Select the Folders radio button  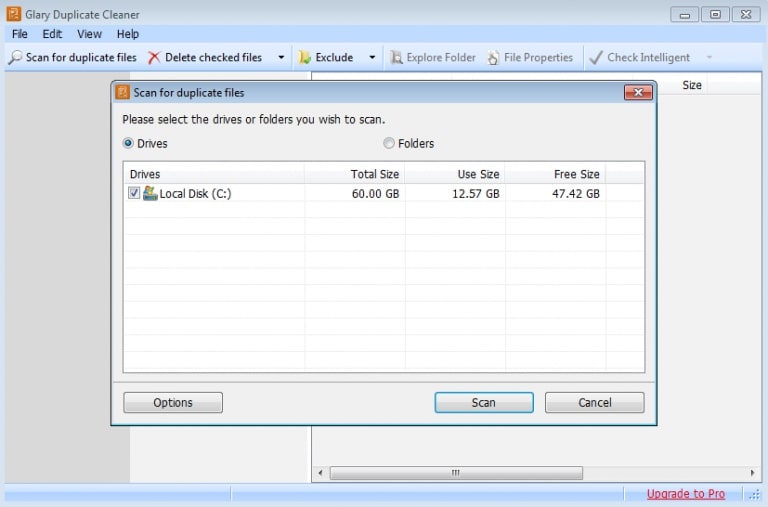389,143
